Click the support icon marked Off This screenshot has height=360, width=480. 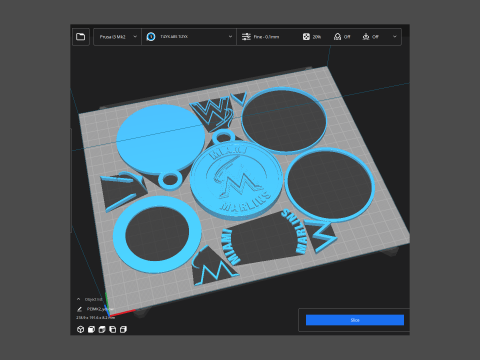click(x=337, y=37)
